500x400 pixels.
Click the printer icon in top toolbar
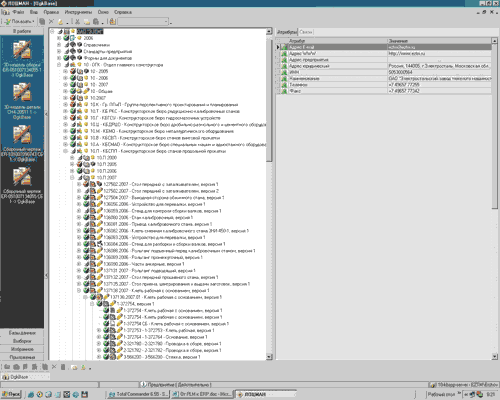pyautogui.click(x=96, y=22)
